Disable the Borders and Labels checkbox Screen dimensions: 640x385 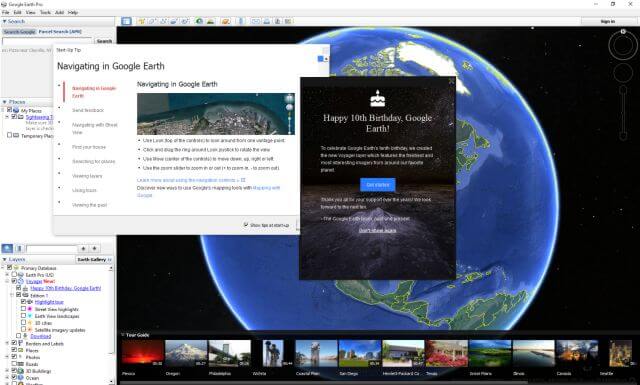pyautogui.click(x=14, y=343)
